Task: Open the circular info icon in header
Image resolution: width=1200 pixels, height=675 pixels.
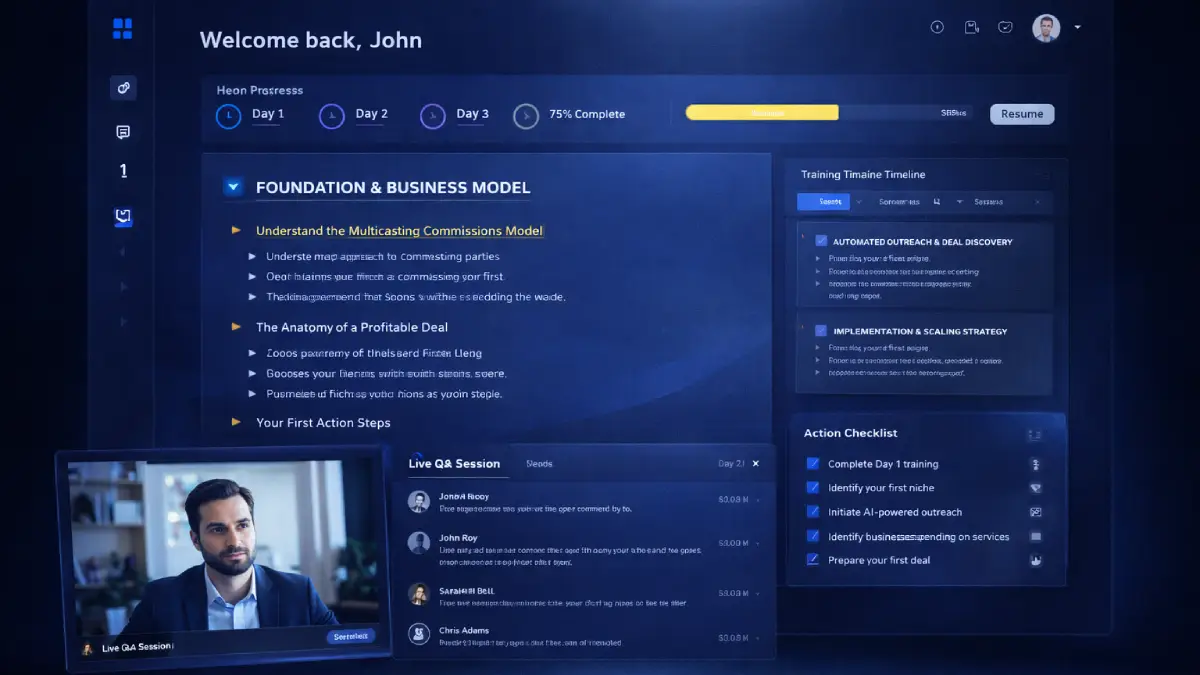Action: (x=937, y=27)
